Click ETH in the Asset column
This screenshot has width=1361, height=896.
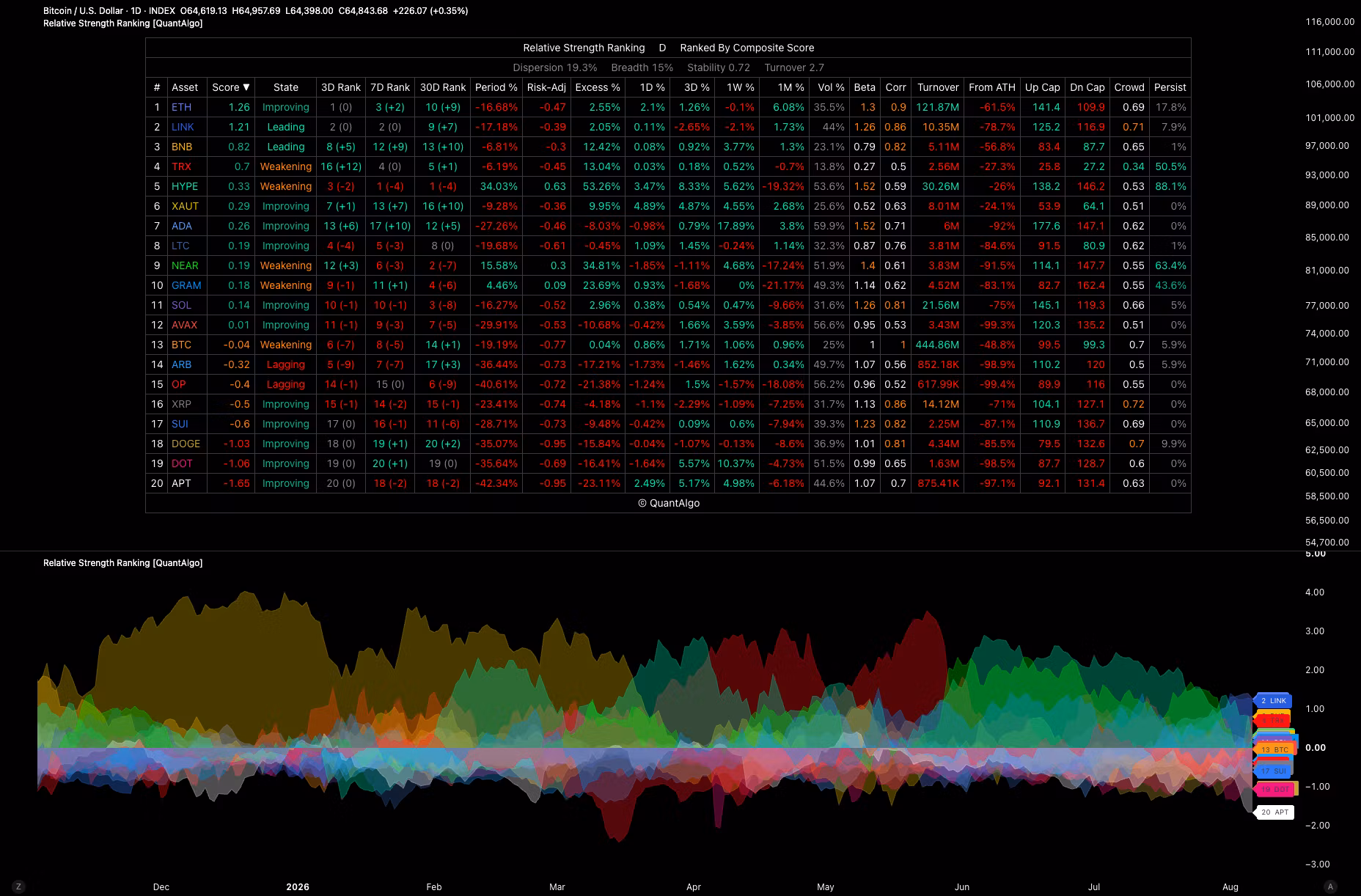tap(181, 107)
